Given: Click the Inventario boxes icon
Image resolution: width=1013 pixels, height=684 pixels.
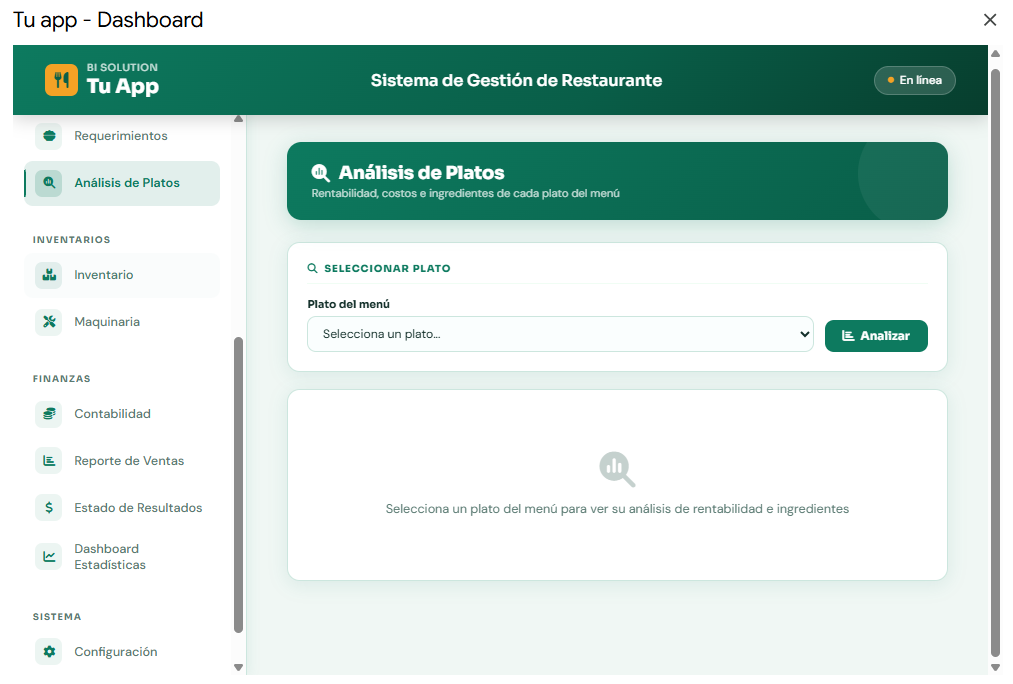Looking at the screenshot, I should (x=49, y=275).
